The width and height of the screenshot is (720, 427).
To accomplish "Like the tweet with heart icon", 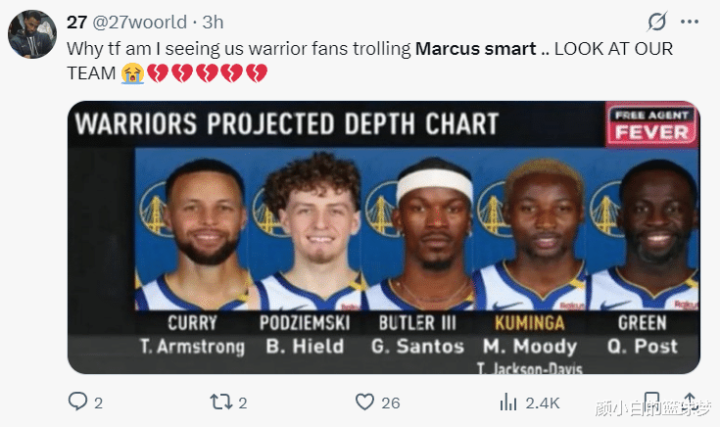I will pyautogui.click(x=365, y=402).
